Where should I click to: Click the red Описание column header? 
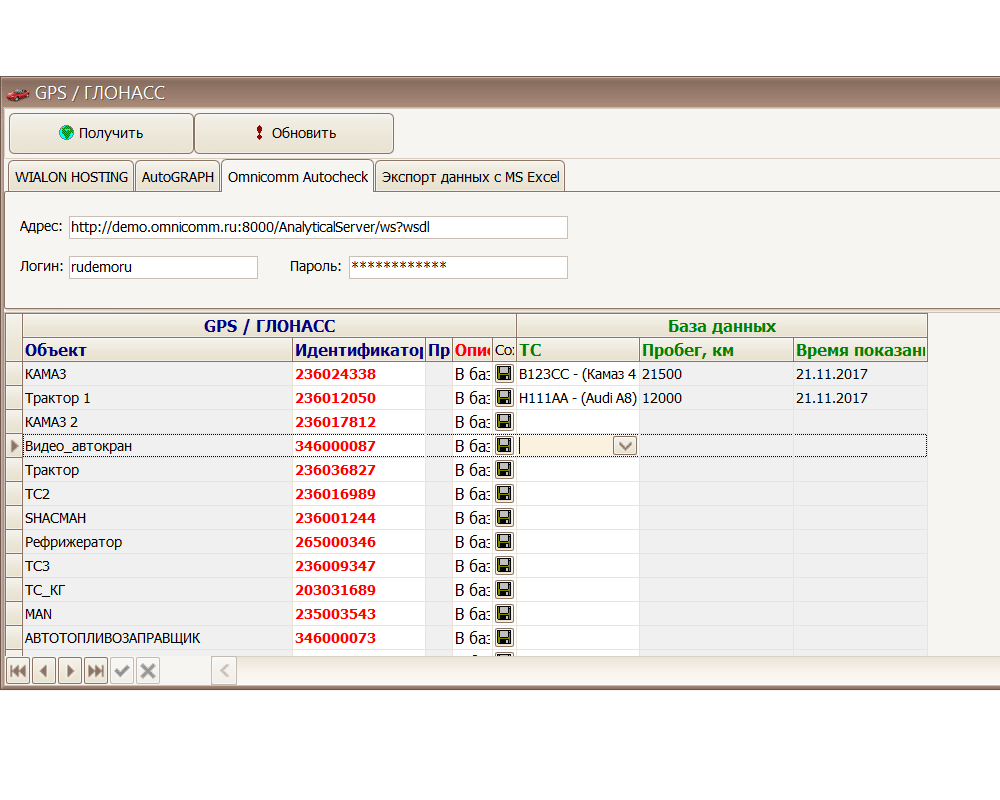pos(473,350)
